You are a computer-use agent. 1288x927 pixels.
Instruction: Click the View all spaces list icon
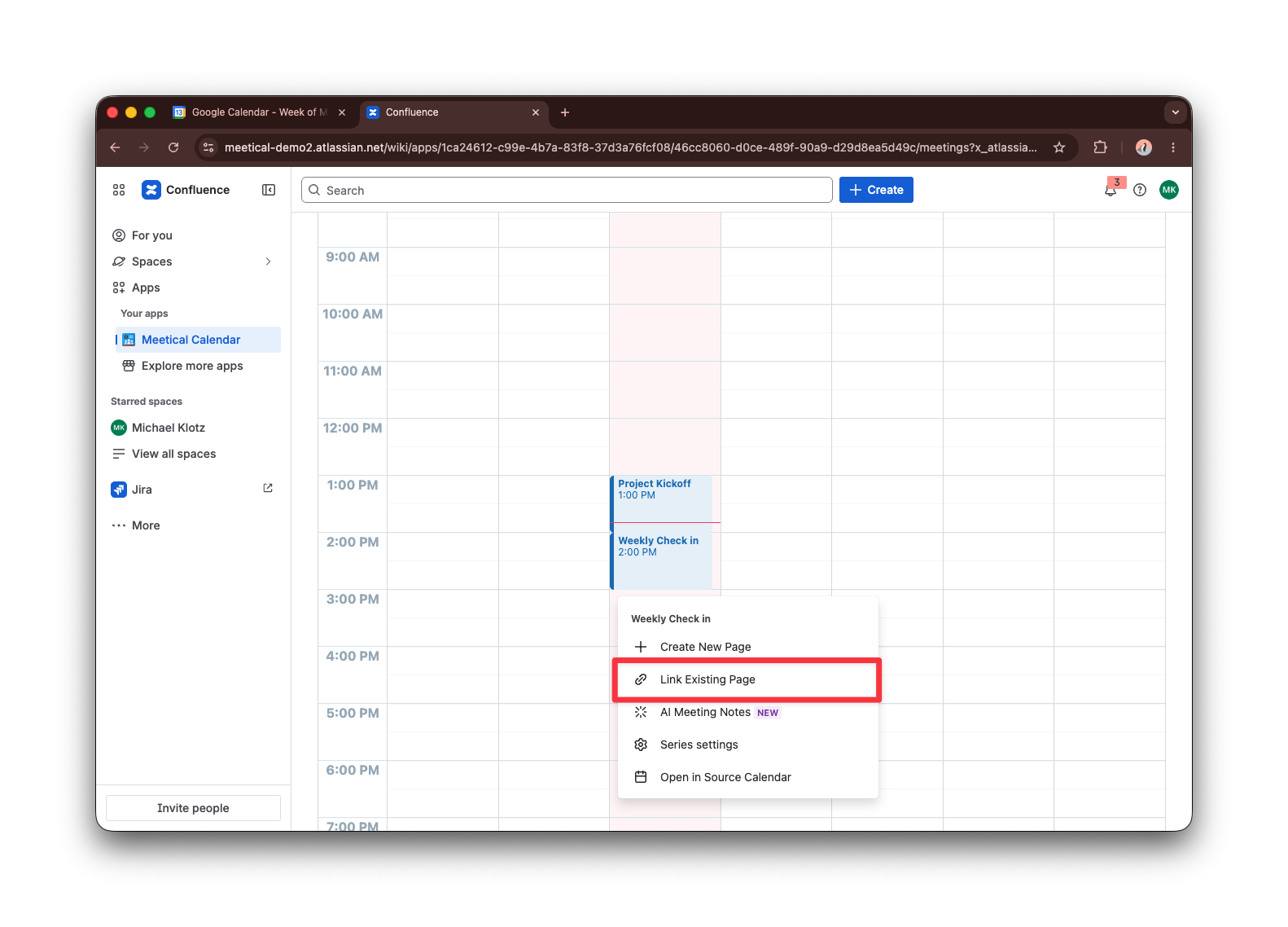[119, 454]
